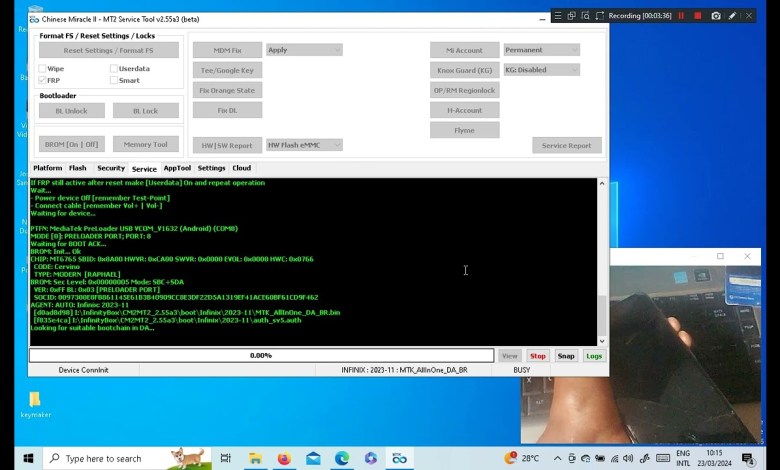Click the Memory Tool button
The width and height of the screenshot is (780, 470).
(146, 144)
